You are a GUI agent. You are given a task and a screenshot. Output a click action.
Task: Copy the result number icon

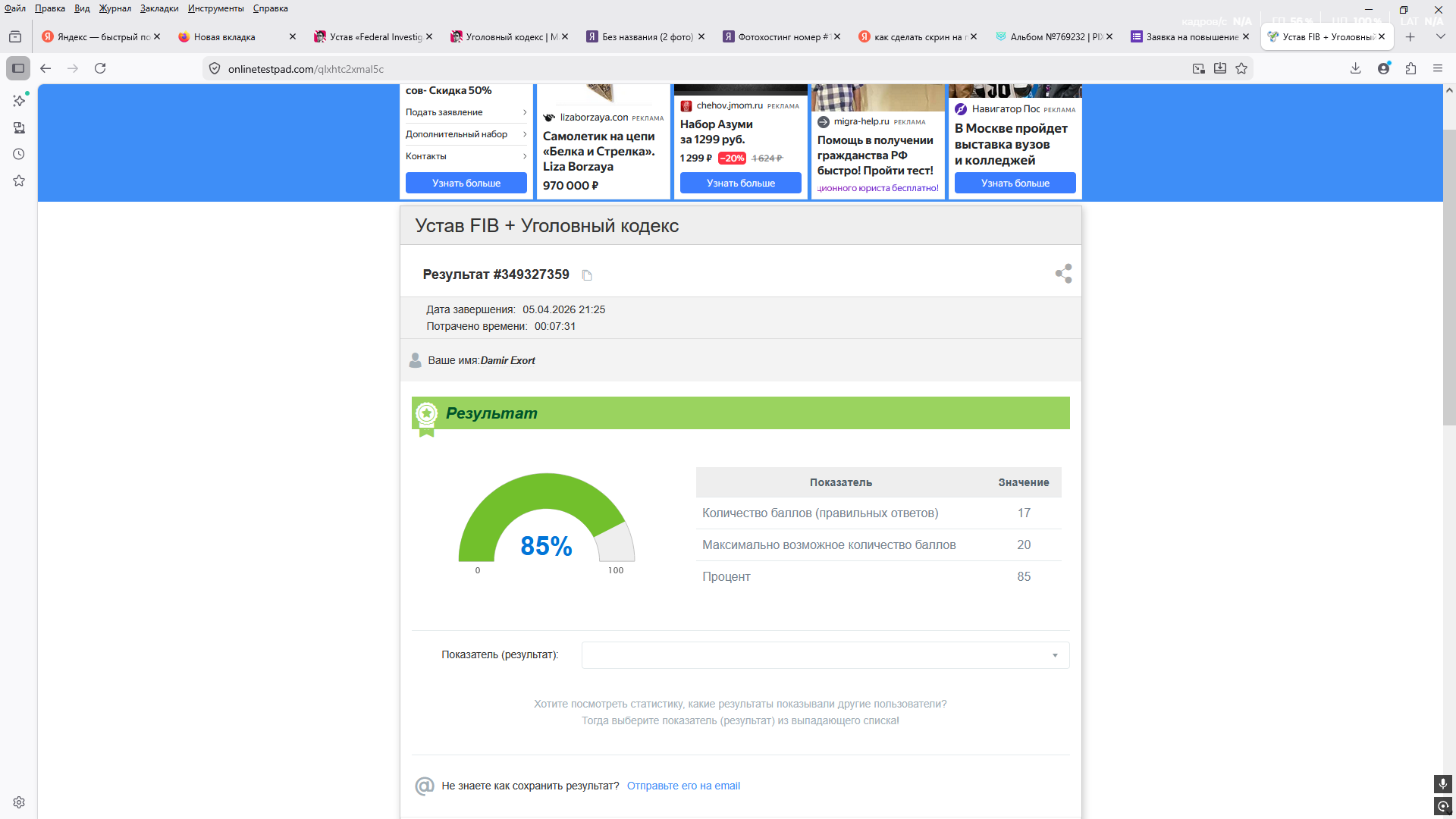point(587,275)
